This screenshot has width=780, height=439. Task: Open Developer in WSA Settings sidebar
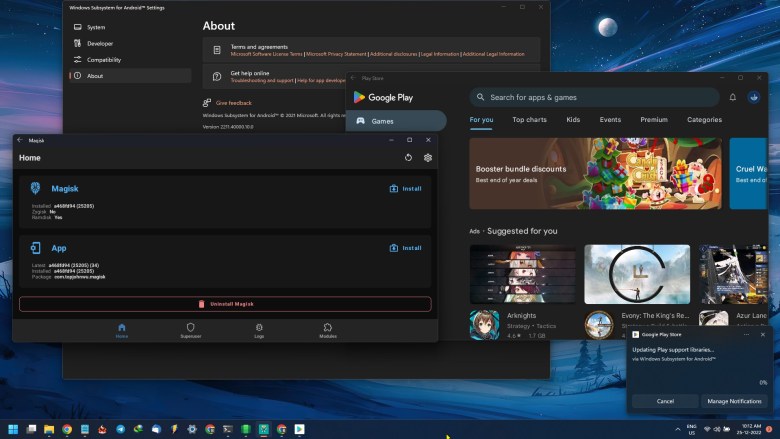coord(130,43)
